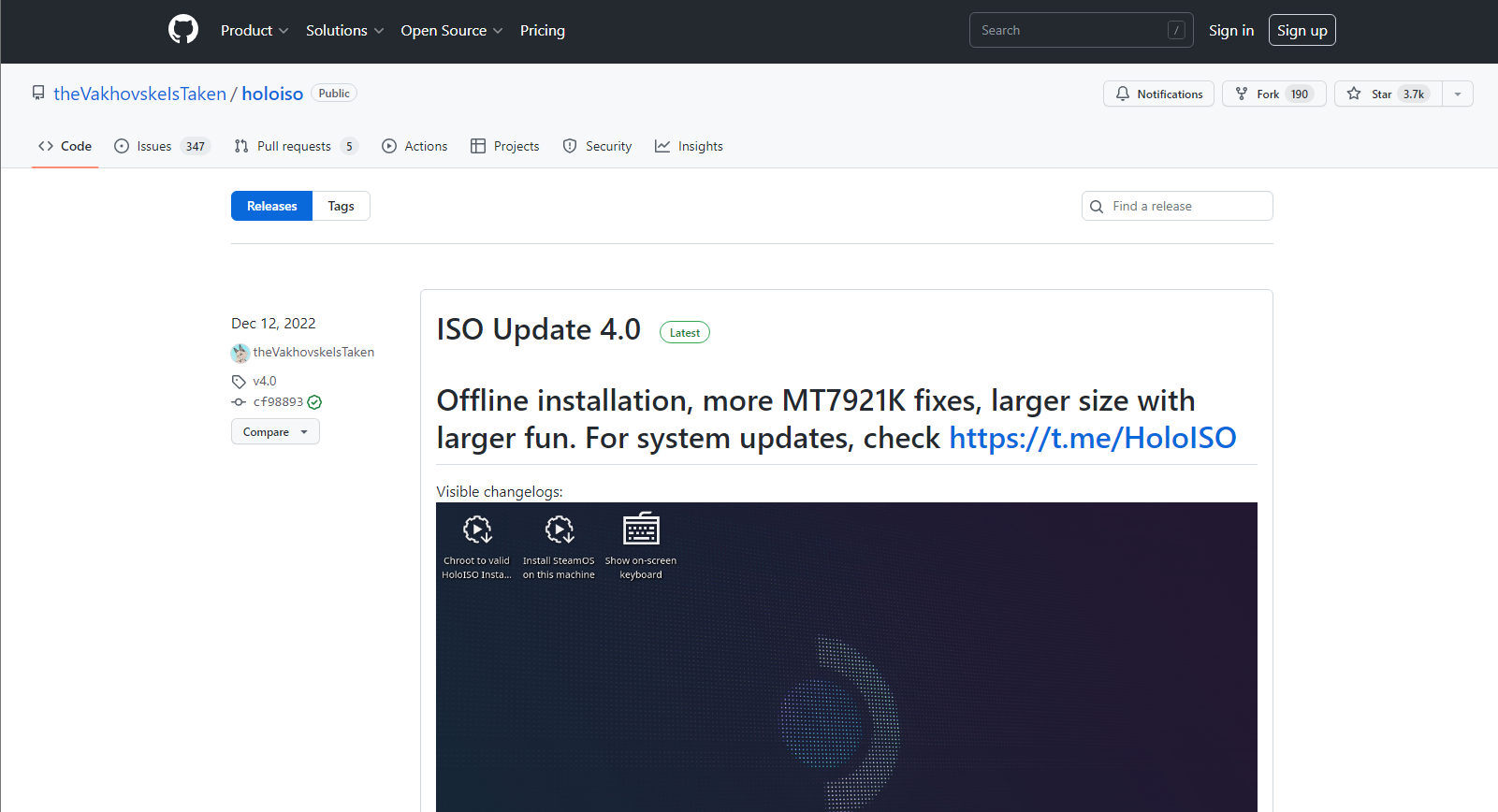Click the Pull requests icon
Image resolution: width=1498 pixels, height=812 pixels.
coord(241,146)
